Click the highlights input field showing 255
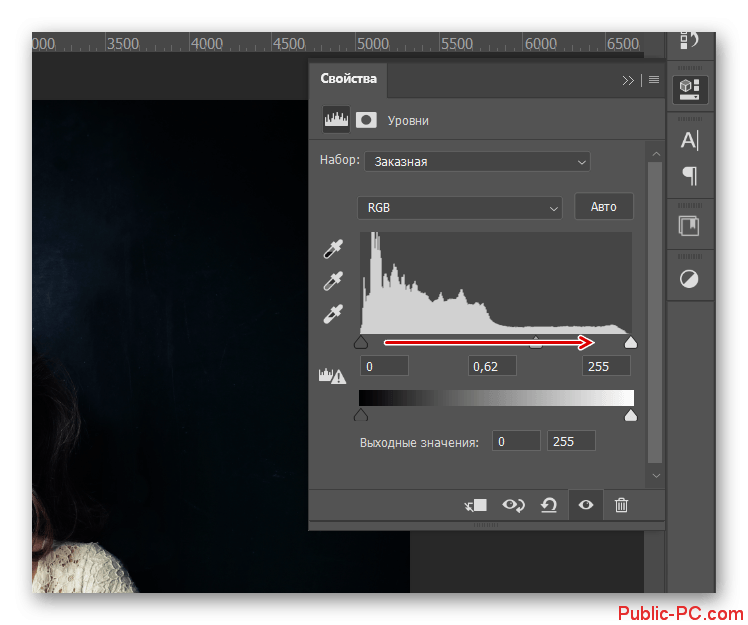This screenshot has height=625, width=748. [606, 366]
